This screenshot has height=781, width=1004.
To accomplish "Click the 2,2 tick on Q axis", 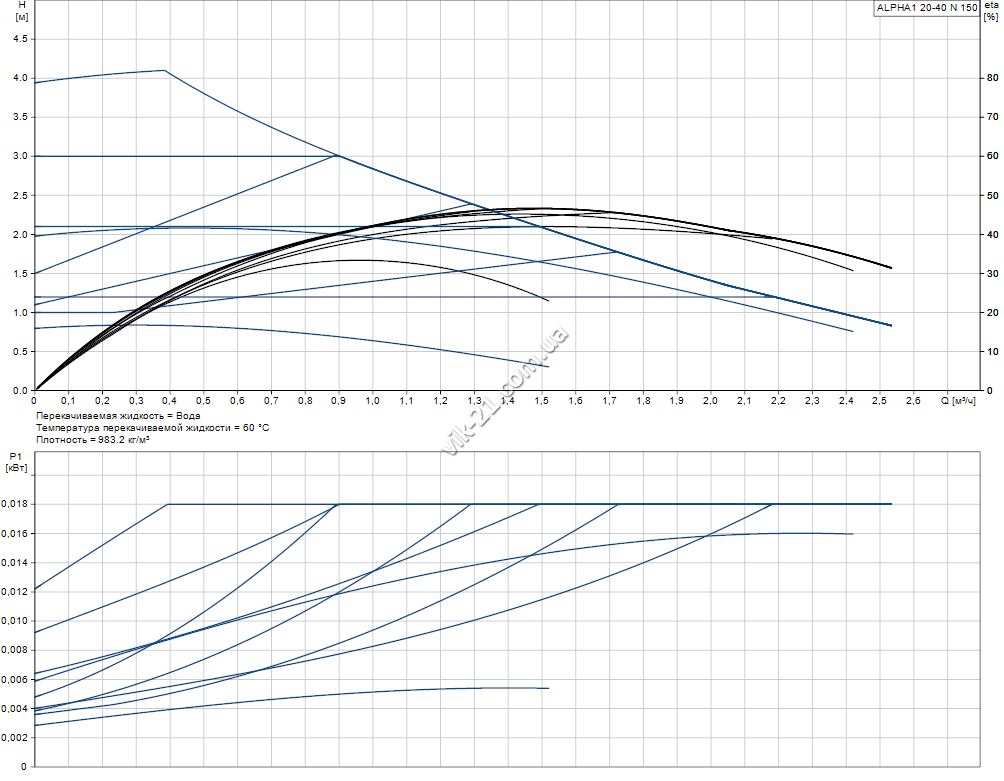I will click(x=778, y=401).
